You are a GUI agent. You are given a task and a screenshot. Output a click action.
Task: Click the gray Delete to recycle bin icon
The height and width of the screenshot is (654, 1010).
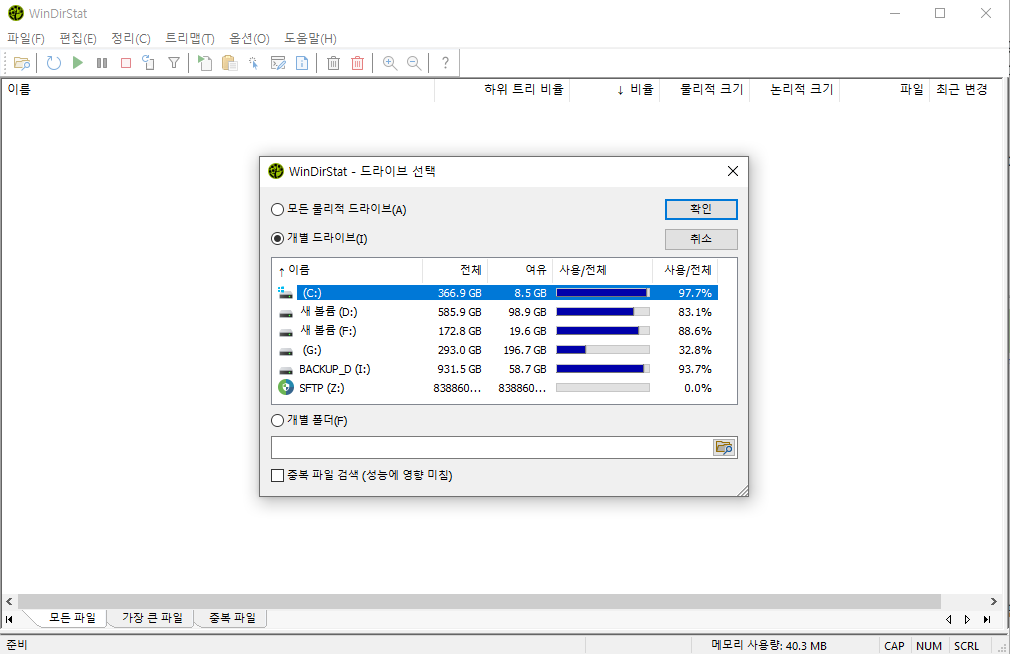coord(334,63)
